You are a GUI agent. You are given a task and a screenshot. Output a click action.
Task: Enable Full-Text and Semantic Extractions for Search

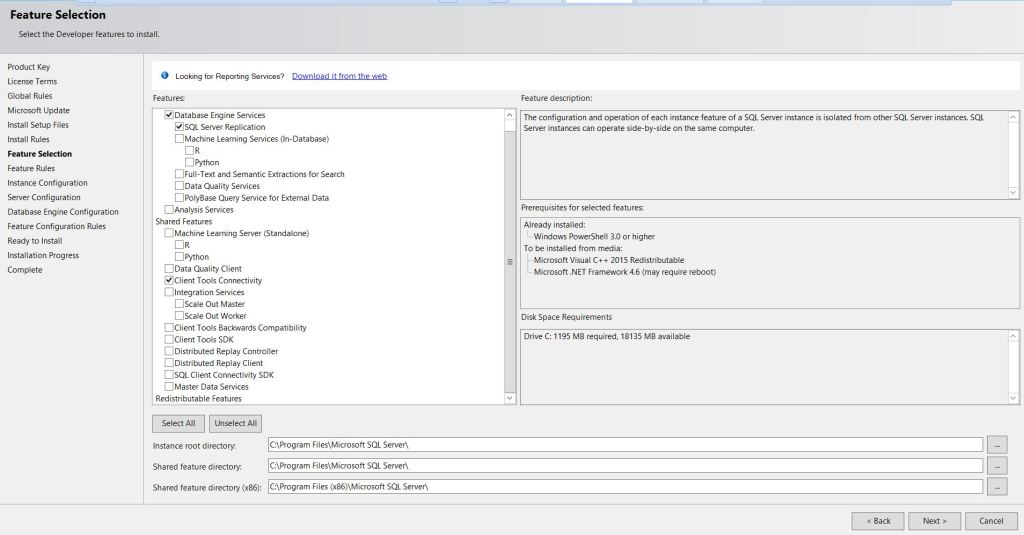click(x=179, y=174)
